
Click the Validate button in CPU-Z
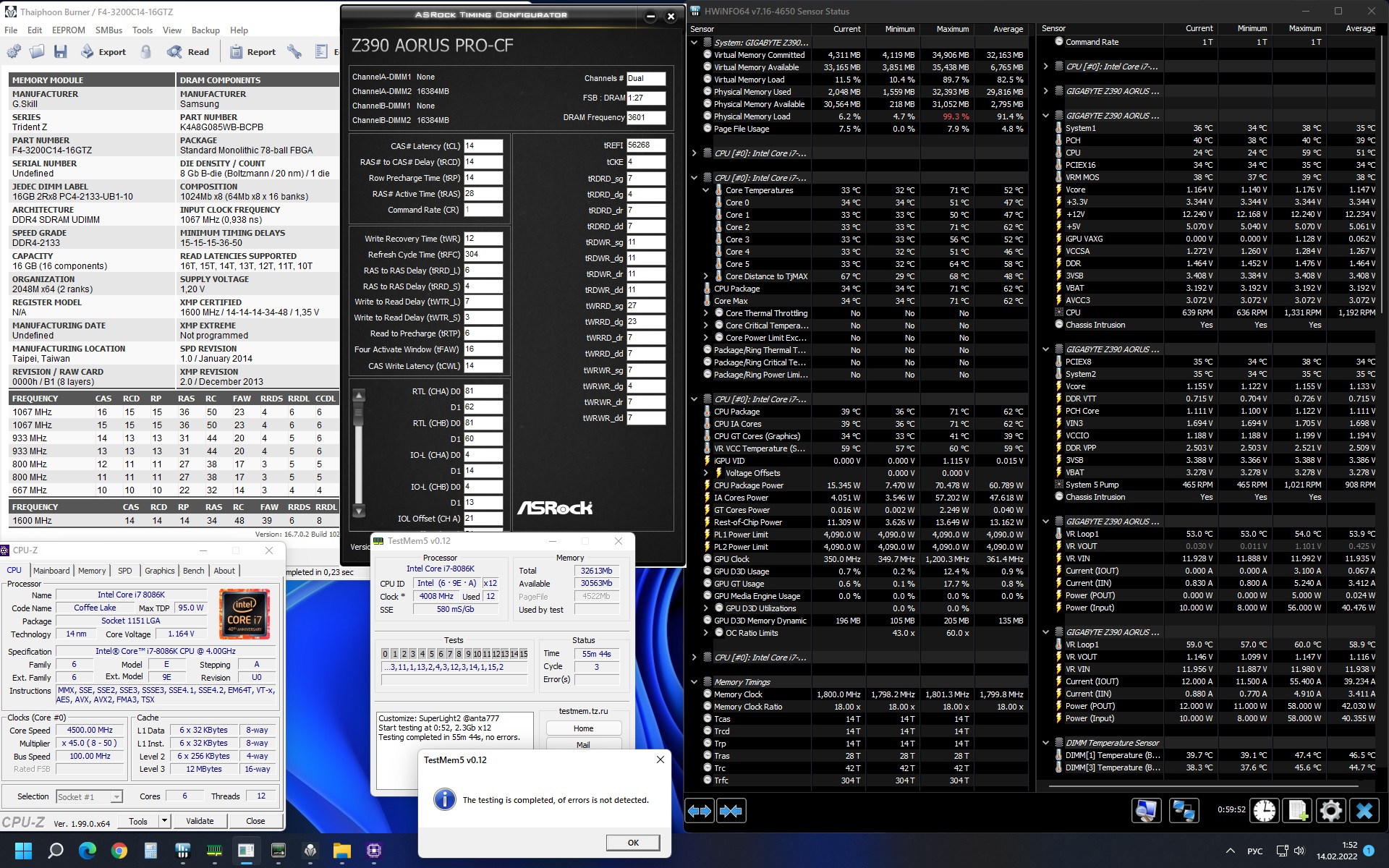pos(200,821)
